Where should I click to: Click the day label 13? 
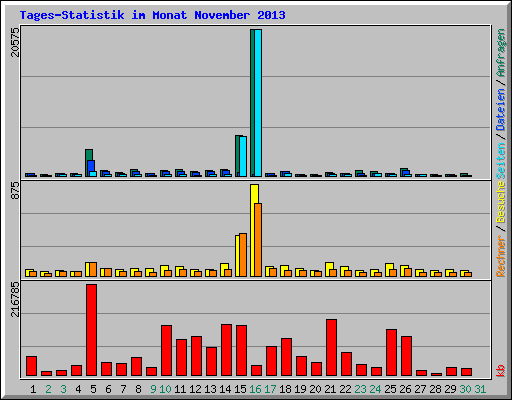210,389
